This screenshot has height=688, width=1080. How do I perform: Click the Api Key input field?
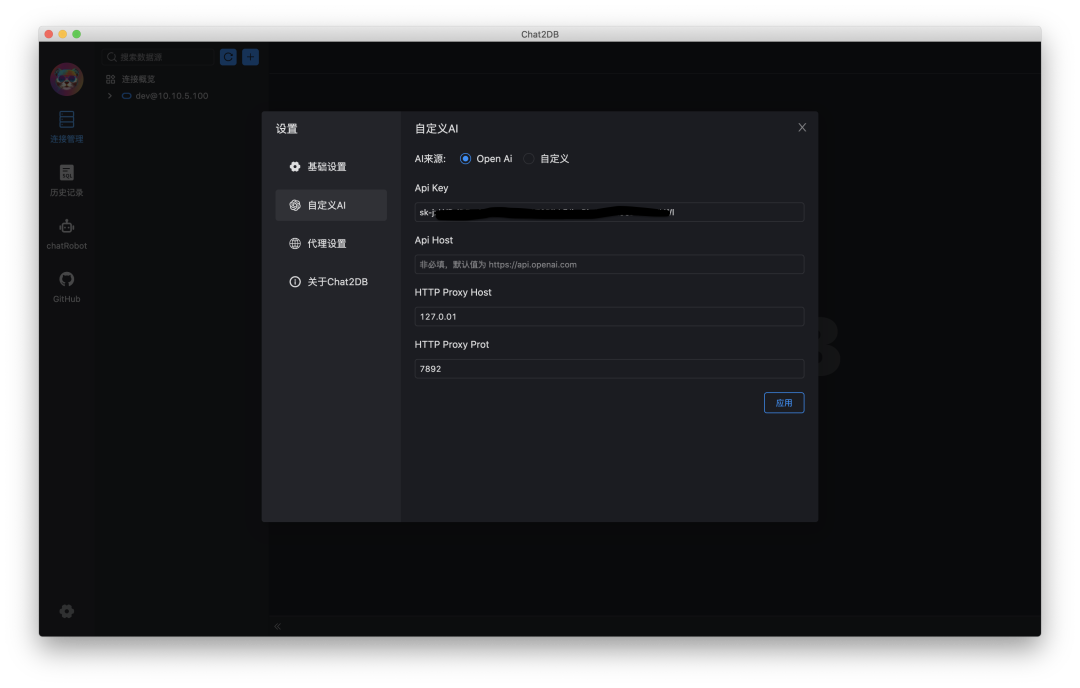[x=609, y=212]
